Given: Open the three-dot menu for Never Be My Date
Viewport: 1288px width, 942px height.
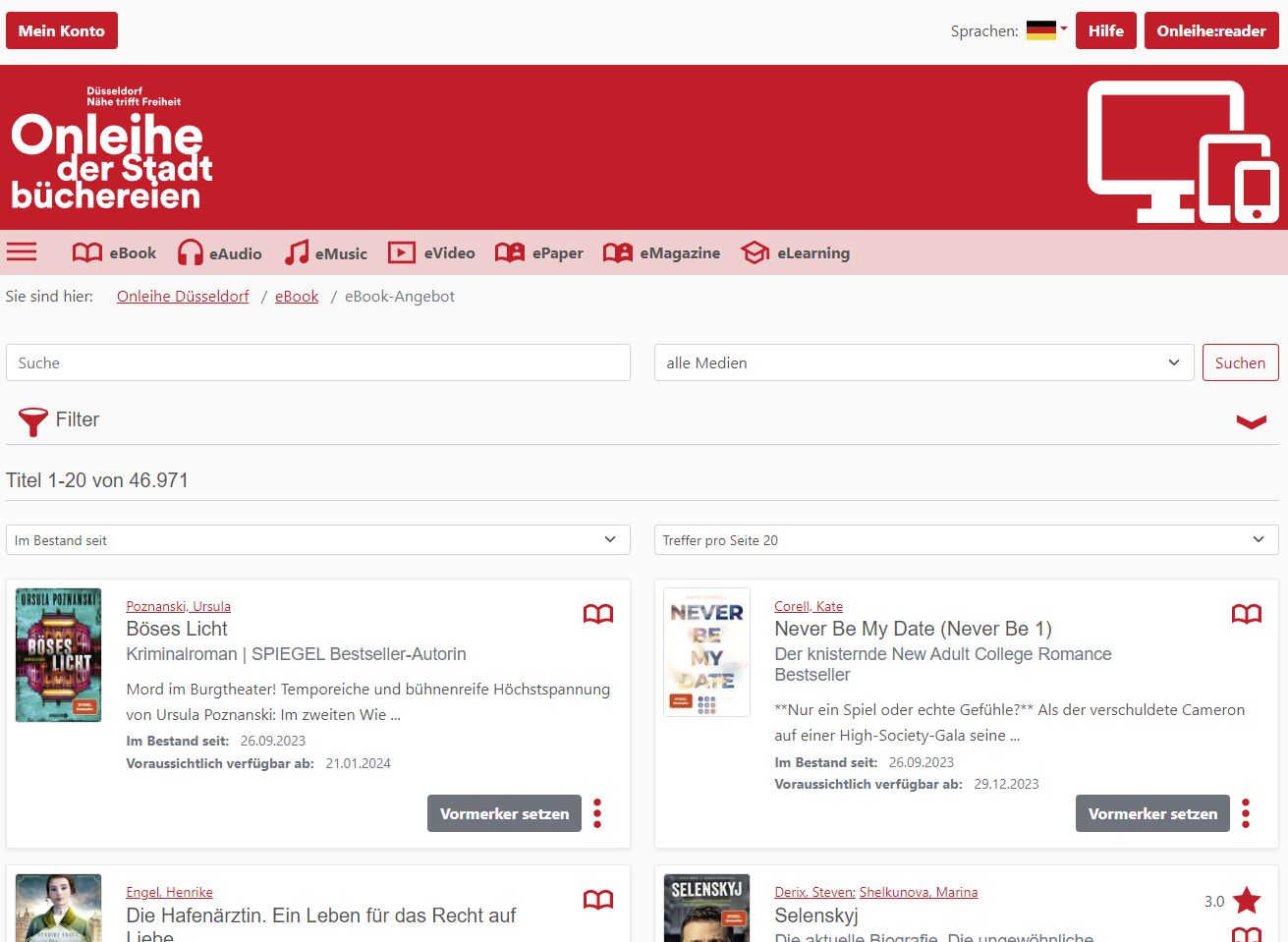Looking at the screenshot, I should pos(1246,813).
